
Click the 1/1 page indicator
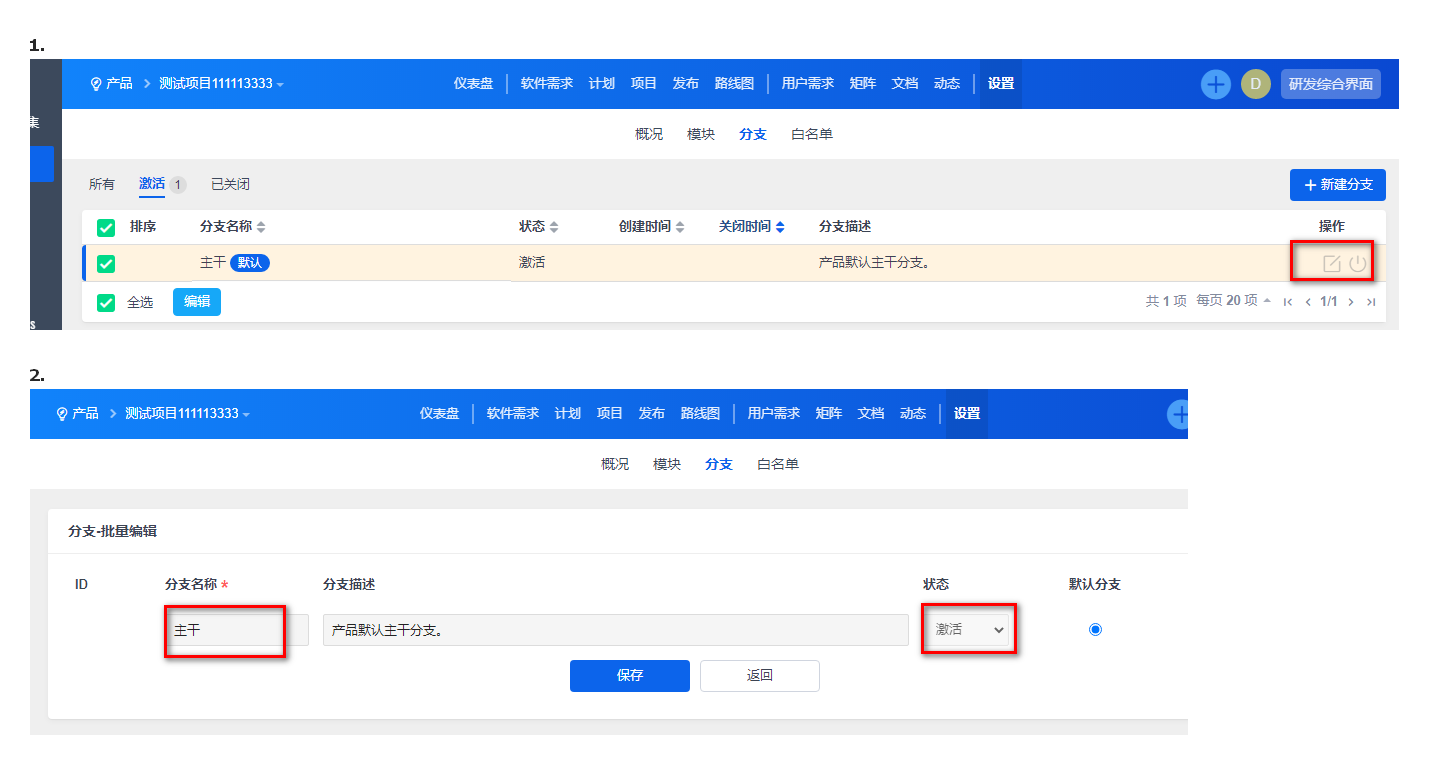point(1329,301)
